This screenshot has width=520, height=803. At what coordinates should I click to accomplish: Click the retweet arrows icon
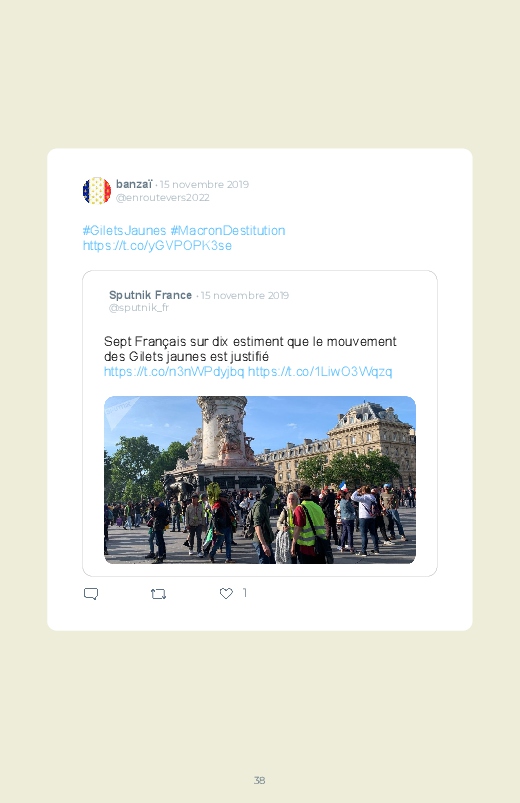(x=158, y=594)
